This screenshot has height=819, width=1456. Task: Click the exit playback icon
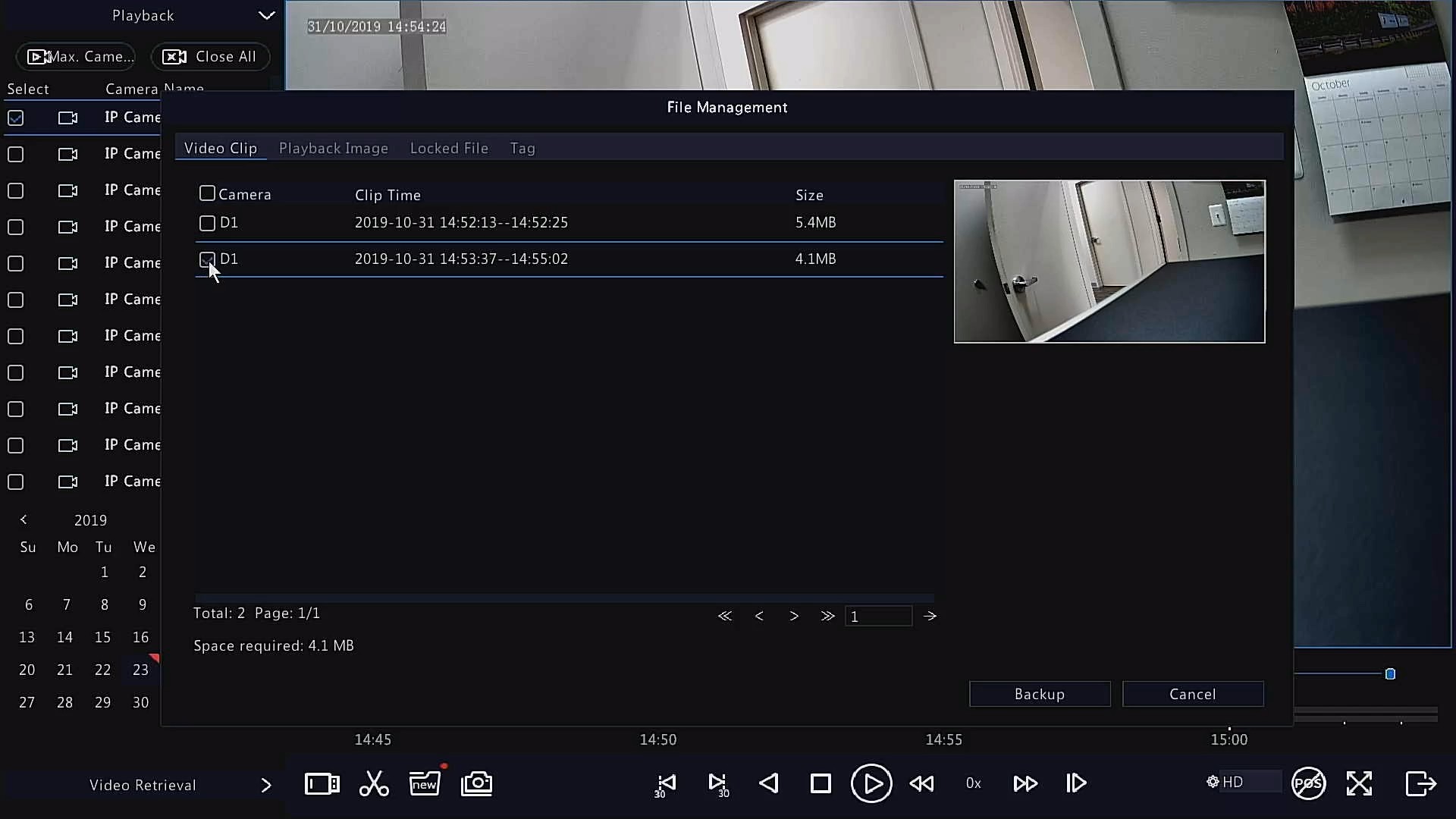1420,783
